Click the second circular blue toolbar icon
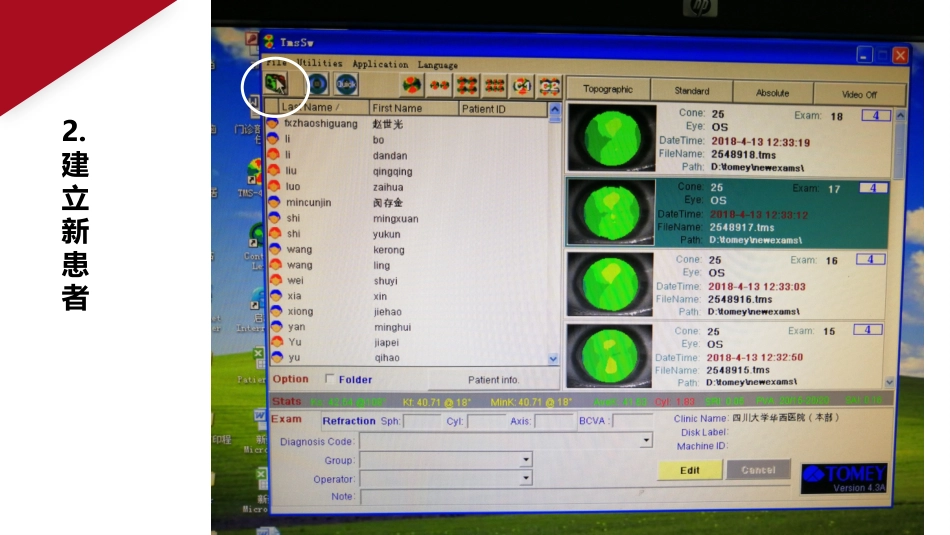The image size is (950, 535). 318,85
